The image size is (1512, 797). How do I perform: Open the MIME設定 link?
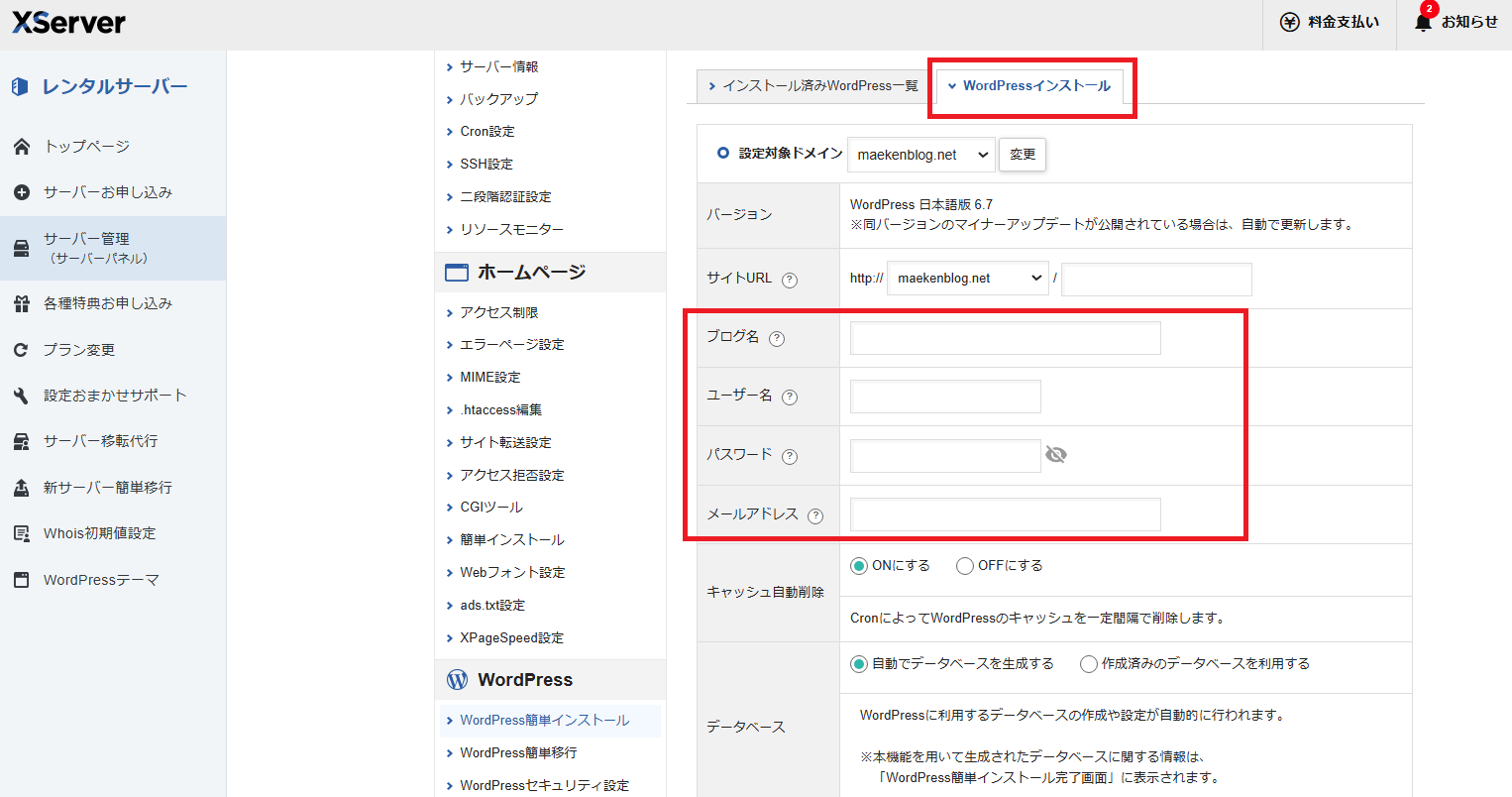[490, 378]
